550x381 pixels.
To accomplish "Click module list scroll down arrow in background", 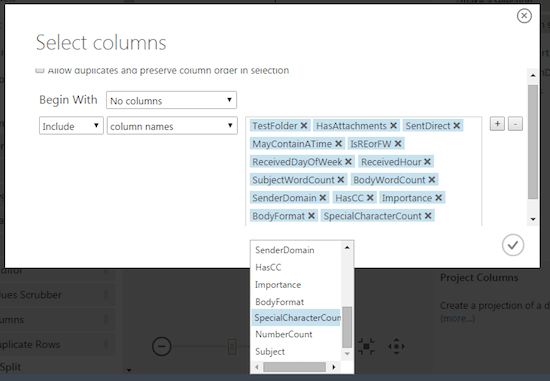I will (x=129, y=370).
